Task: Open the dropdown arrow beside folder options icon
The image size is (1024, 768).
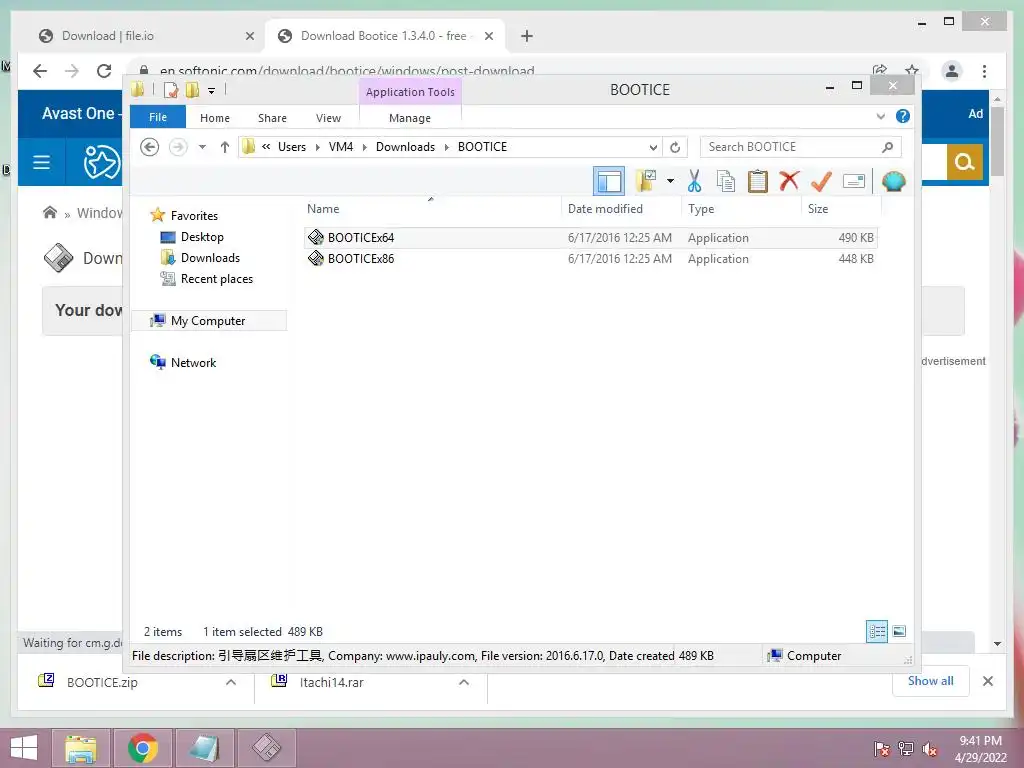Action: pos(670,181)
